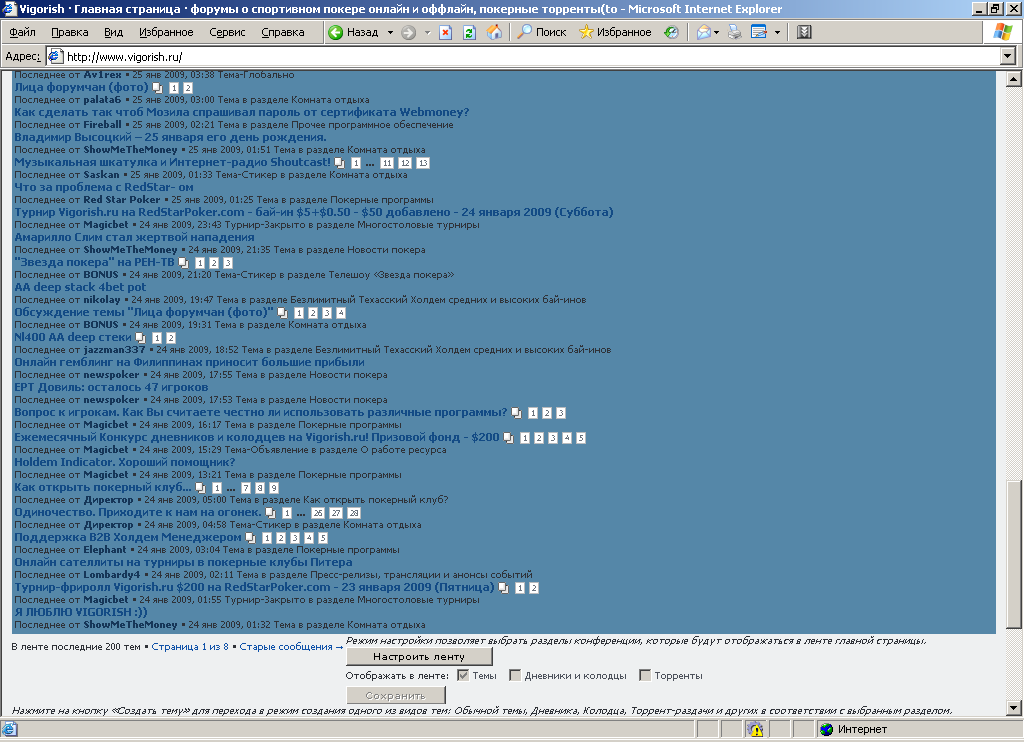The width and height of the screenshot is (1024, 742).
Task: Open the Back (Назад) history dropdown arrow
Action: click(x=390, y=33)
